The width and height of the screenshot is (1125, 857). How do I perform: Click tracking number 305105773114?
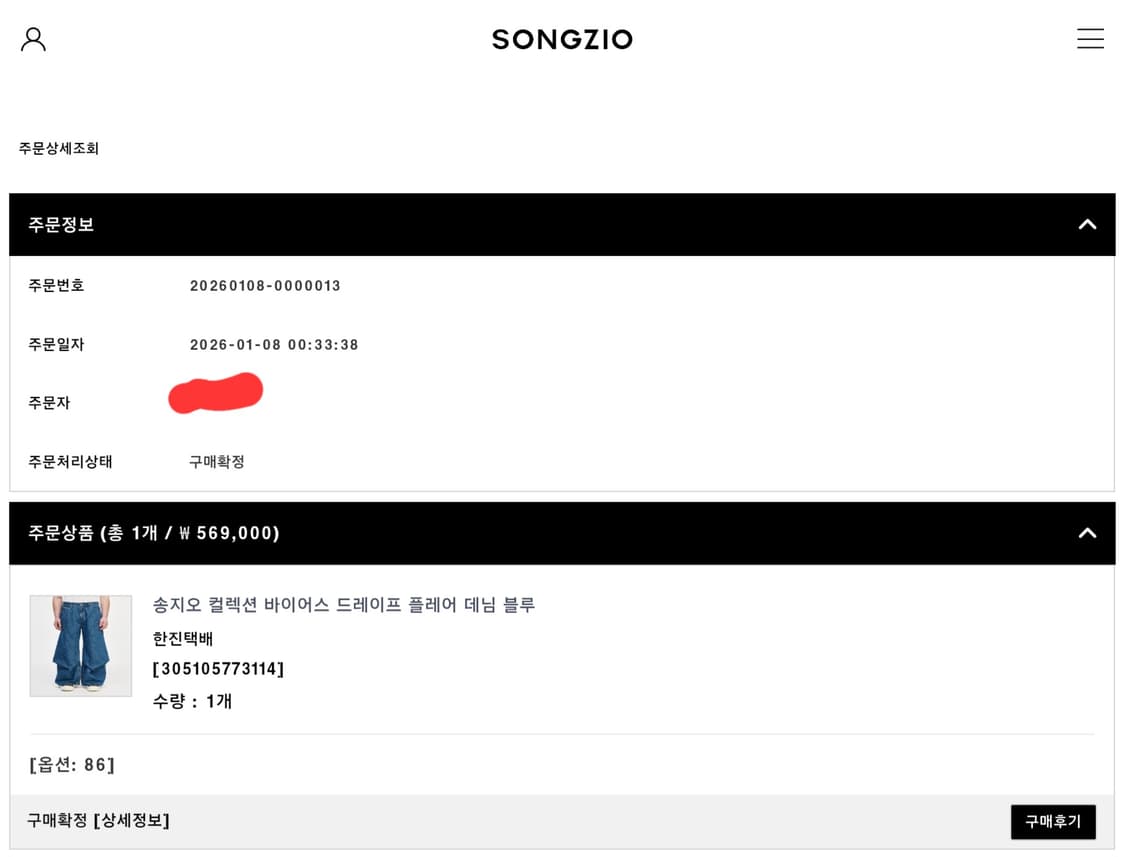point(219,669)
